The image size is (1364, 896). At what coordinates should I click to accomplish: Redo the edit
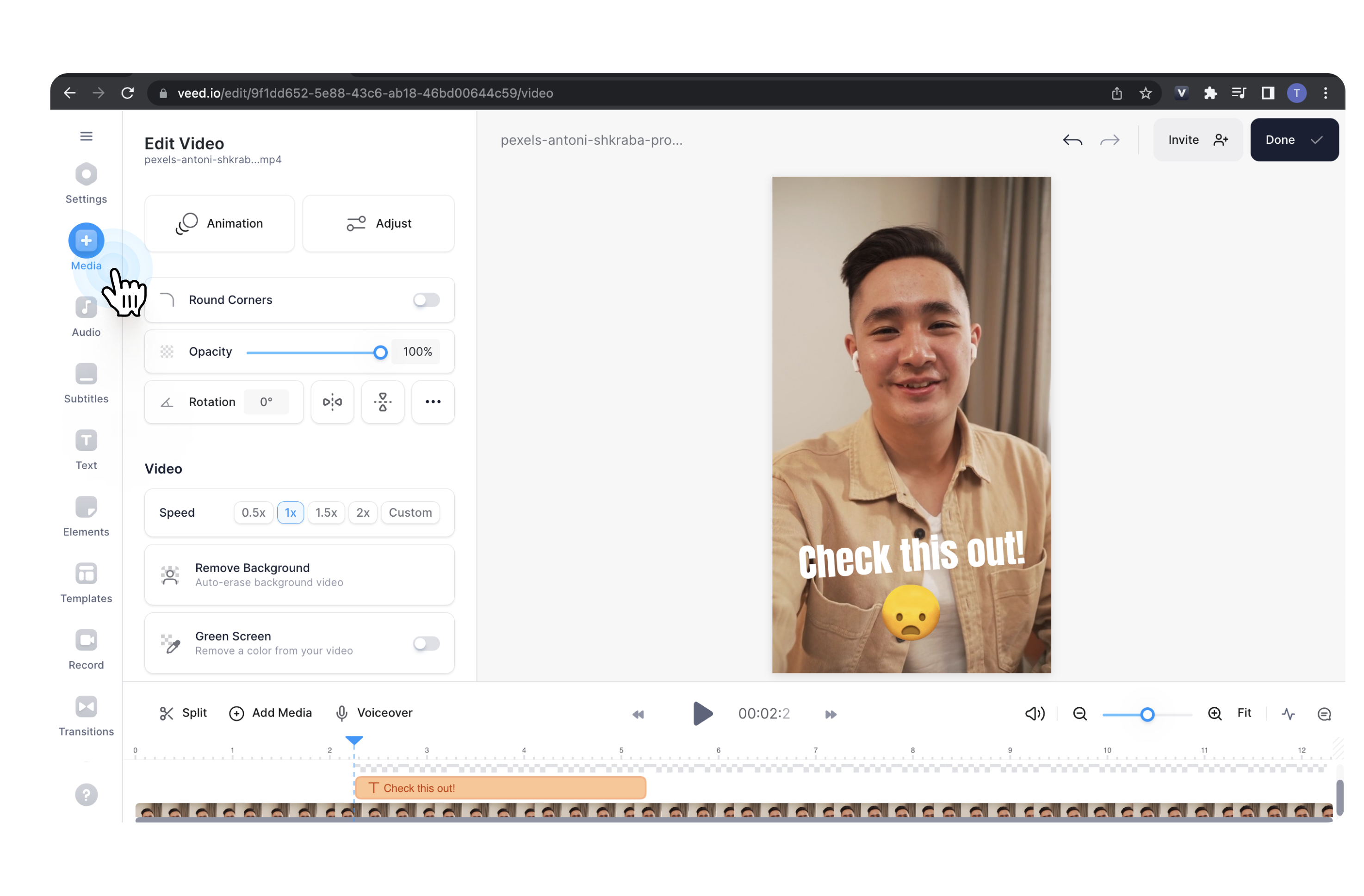1110,140
